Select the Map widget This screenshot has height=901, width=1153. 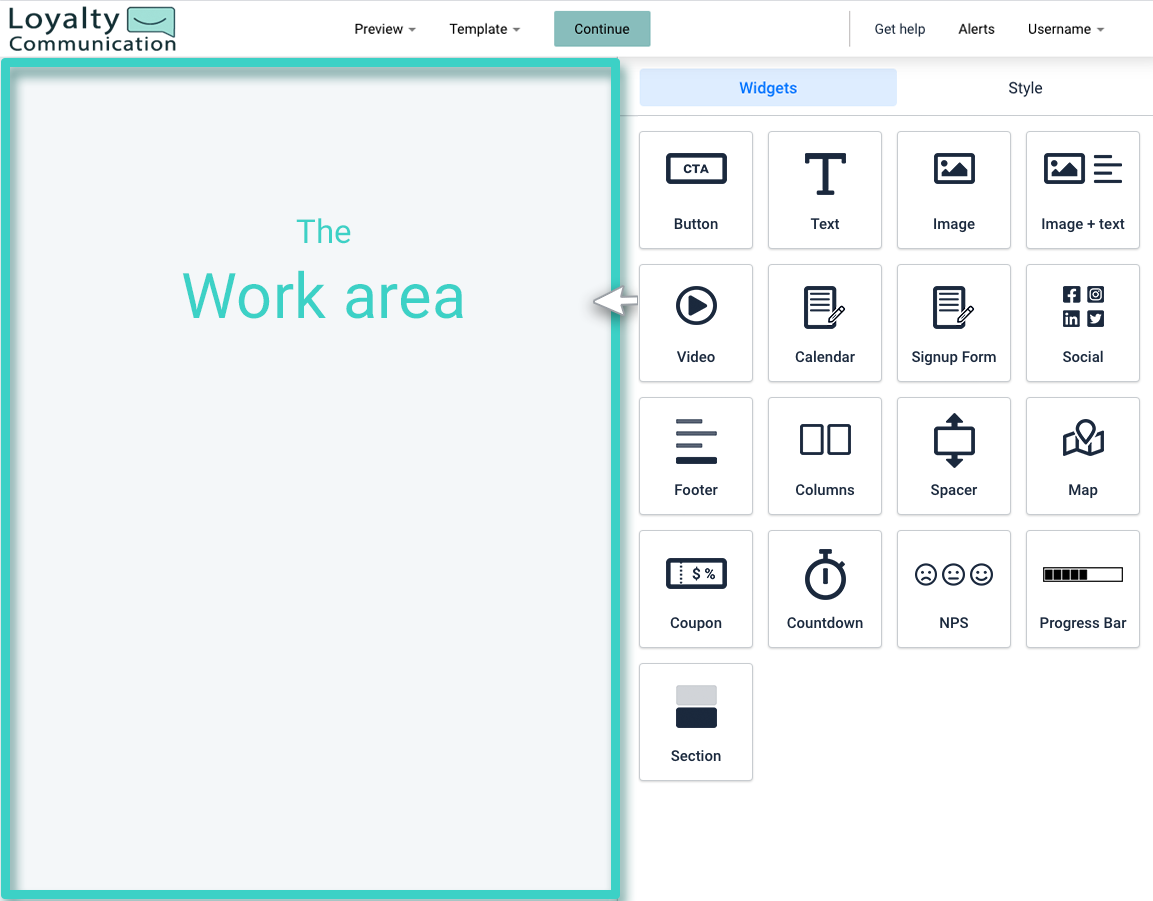click(x=1082, y=456)
